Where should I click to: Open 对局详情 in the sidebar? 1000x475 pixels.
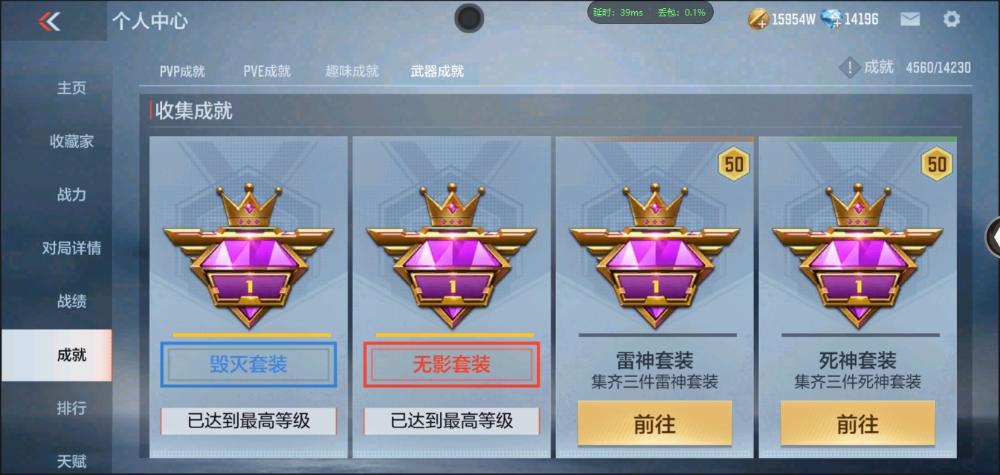click(x=71, y=248)
